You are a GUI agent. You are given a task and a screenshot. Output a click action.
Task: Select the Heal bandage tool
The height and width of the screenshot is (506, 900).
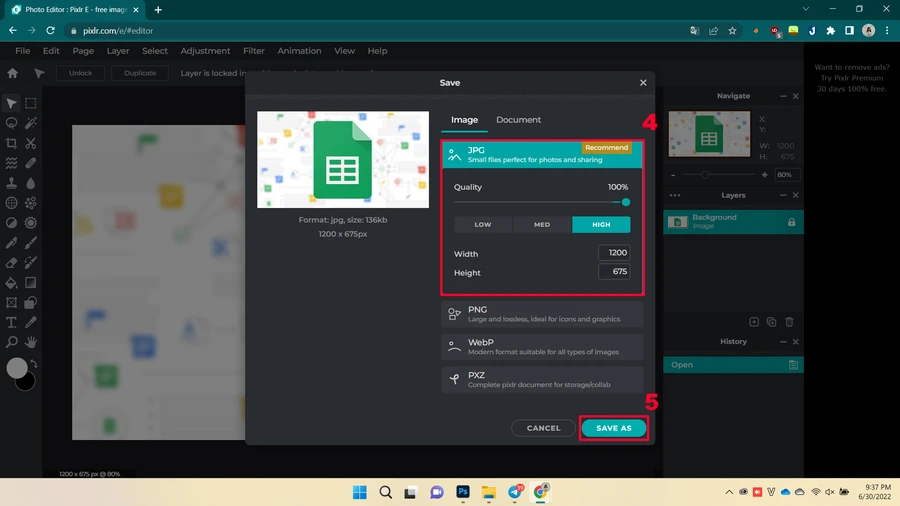click(x=30, y=163)
